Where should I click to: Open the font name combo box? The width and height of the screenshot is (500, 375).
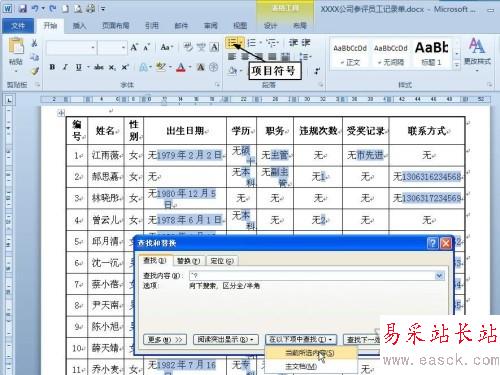pyautogui.click(x=71, y=48)
